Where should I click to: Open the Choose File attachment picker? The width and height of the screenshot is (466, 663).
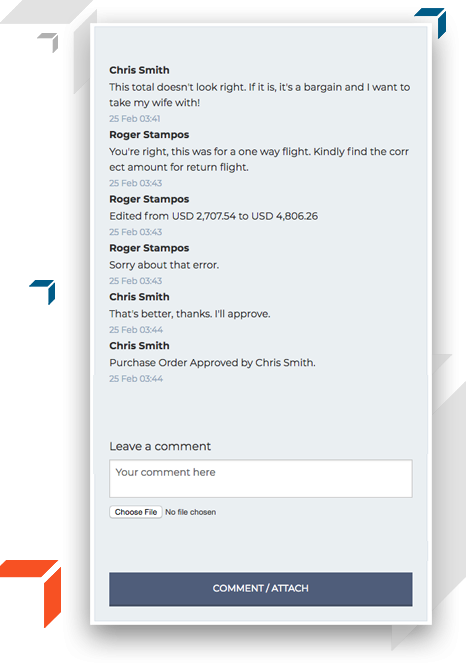click(x=136, y=512)
